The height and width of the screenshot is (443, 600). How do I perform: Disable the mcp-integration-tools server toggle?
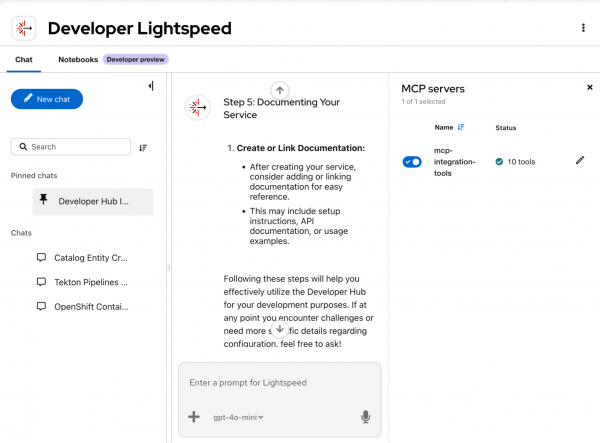(412, 162)
